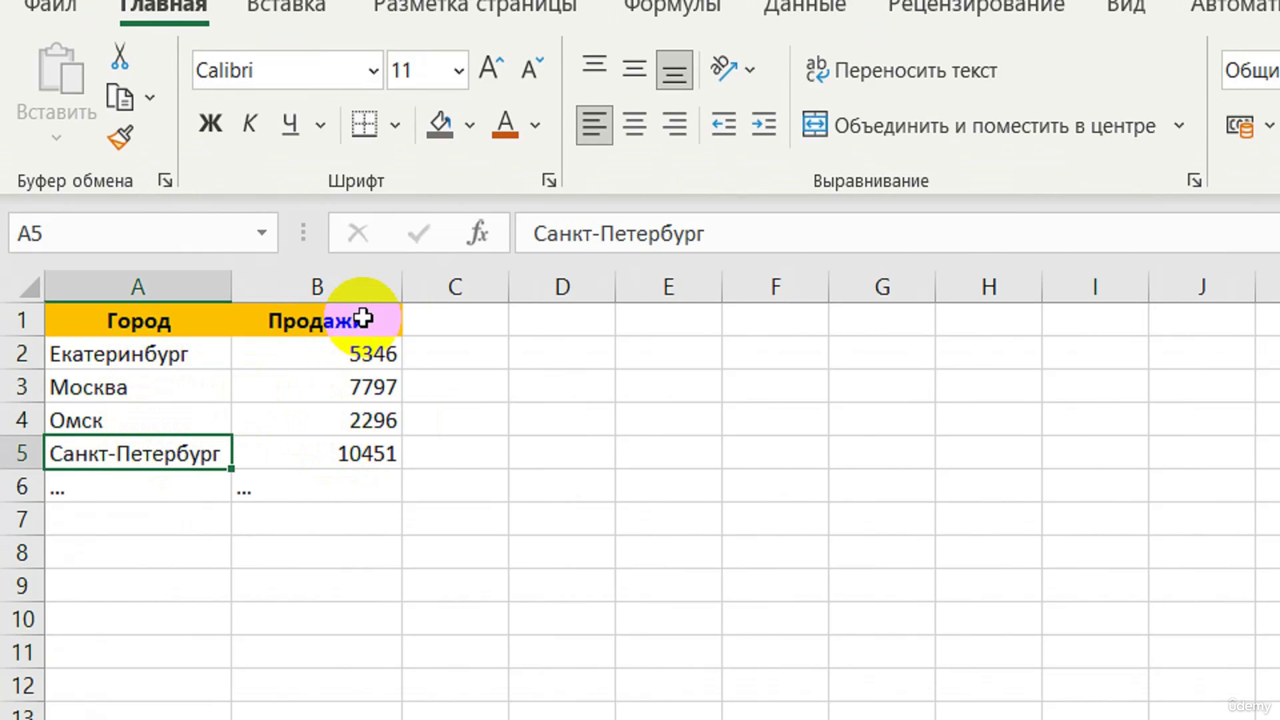Cancel the formula bar entry
This screenshot has width=1280, height=720.
pos(357,233)
